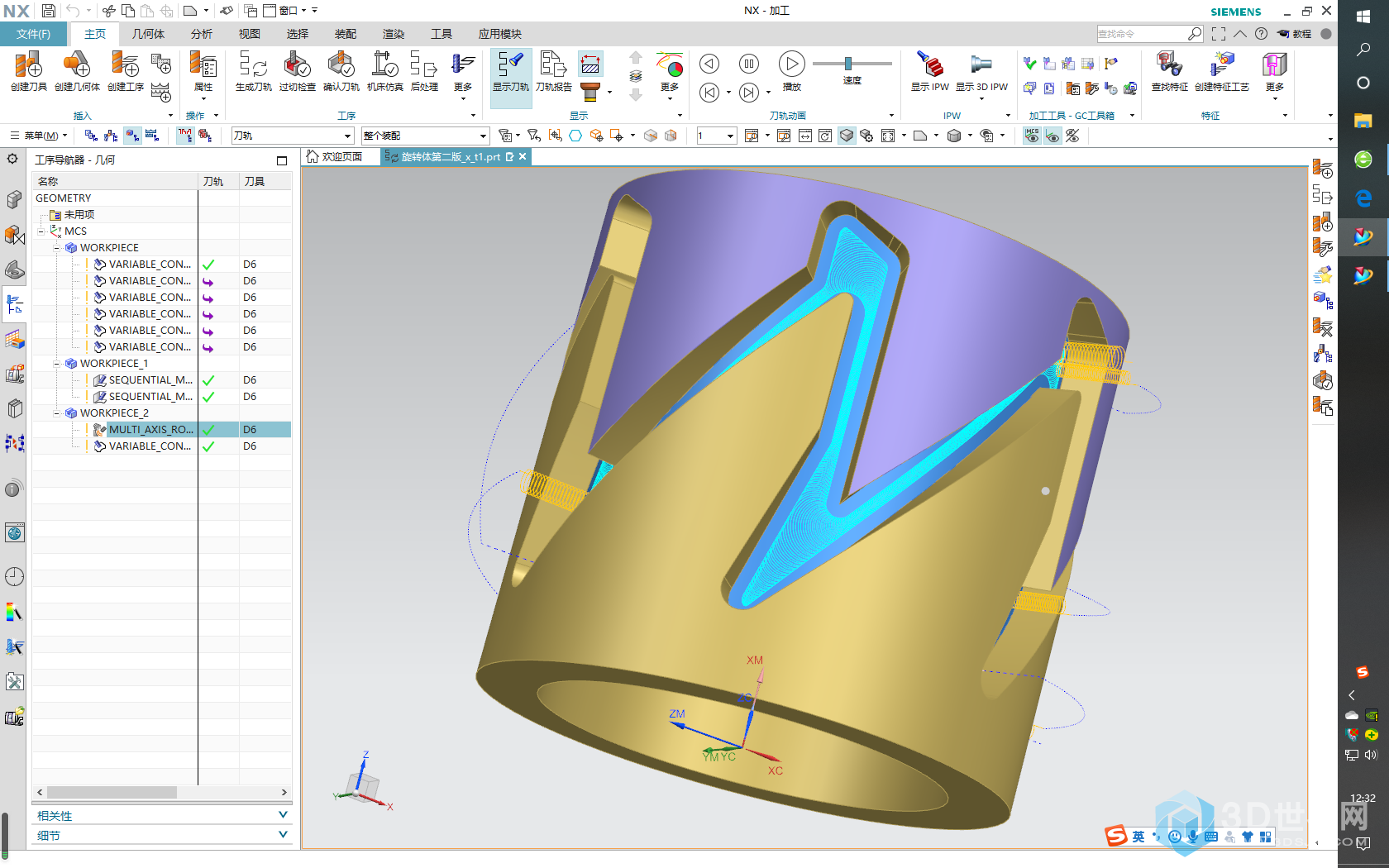This screenshot has height=868, width=1389.
Task: Run Gouge Check (过切检查)
Action: (x=297, y=70)
